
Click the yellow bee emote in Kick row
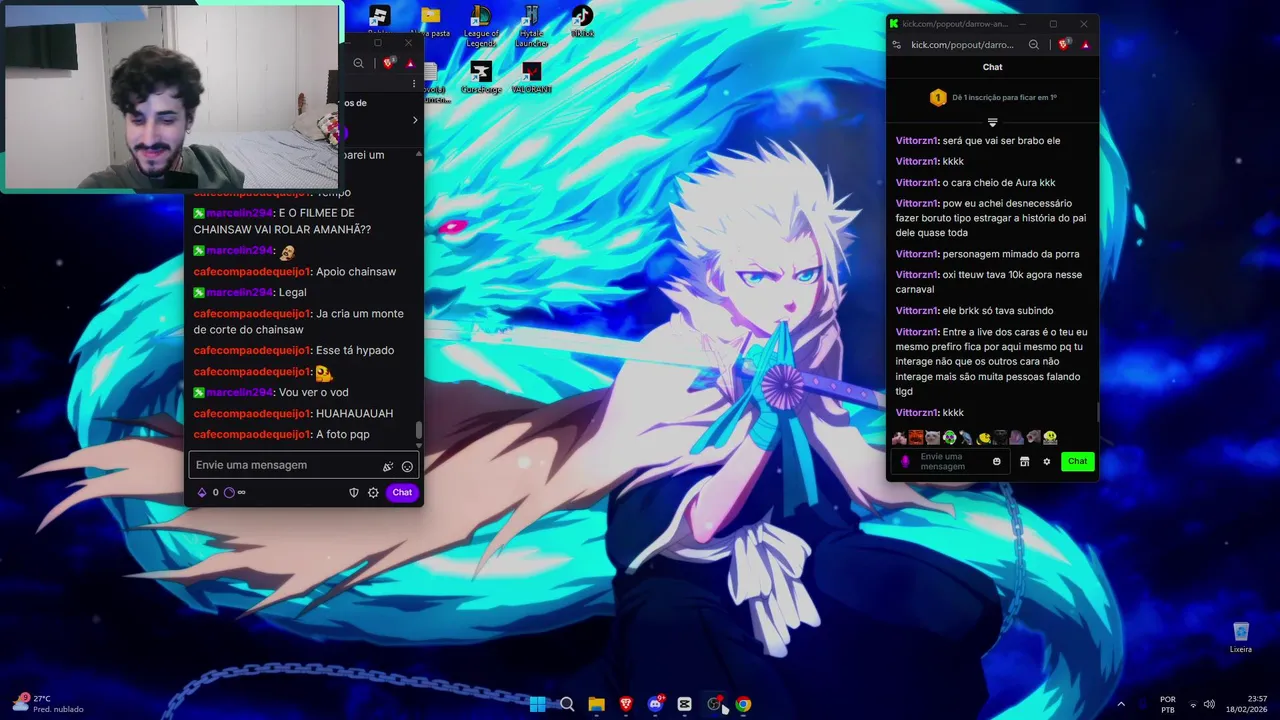(984, 438)
